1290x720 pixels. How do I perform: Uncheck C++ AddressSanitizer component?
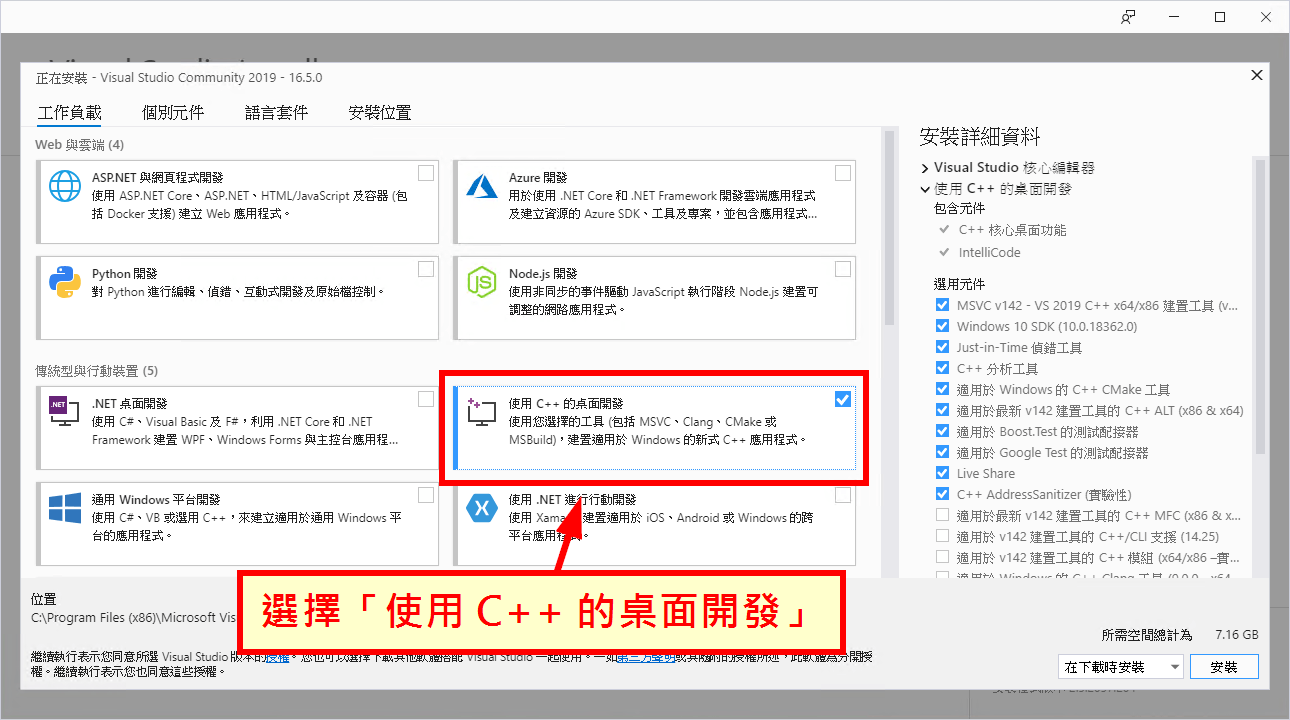(x=942, y=494)
